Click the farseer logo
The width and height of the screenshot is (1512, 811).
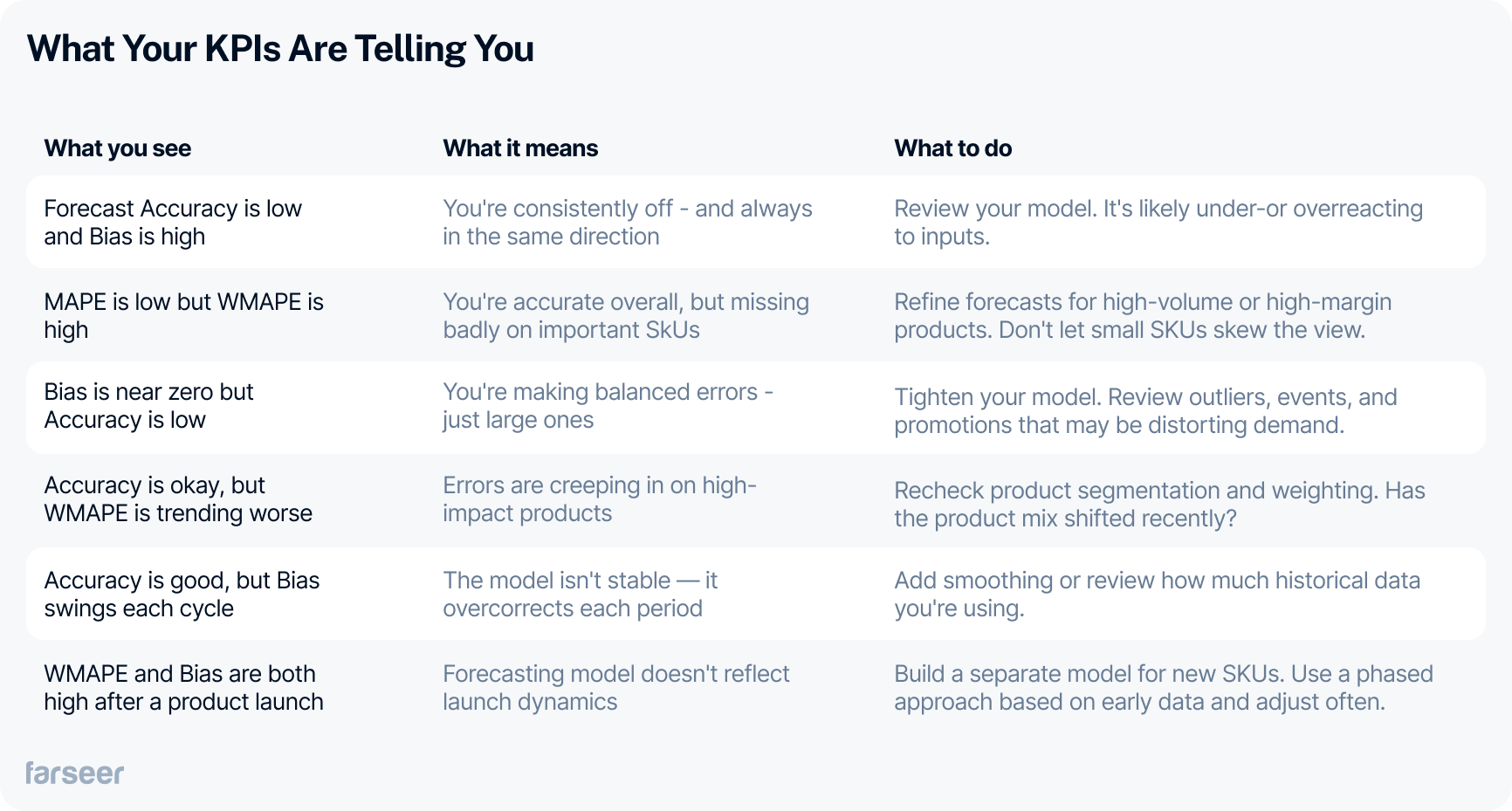click(74, 773)
